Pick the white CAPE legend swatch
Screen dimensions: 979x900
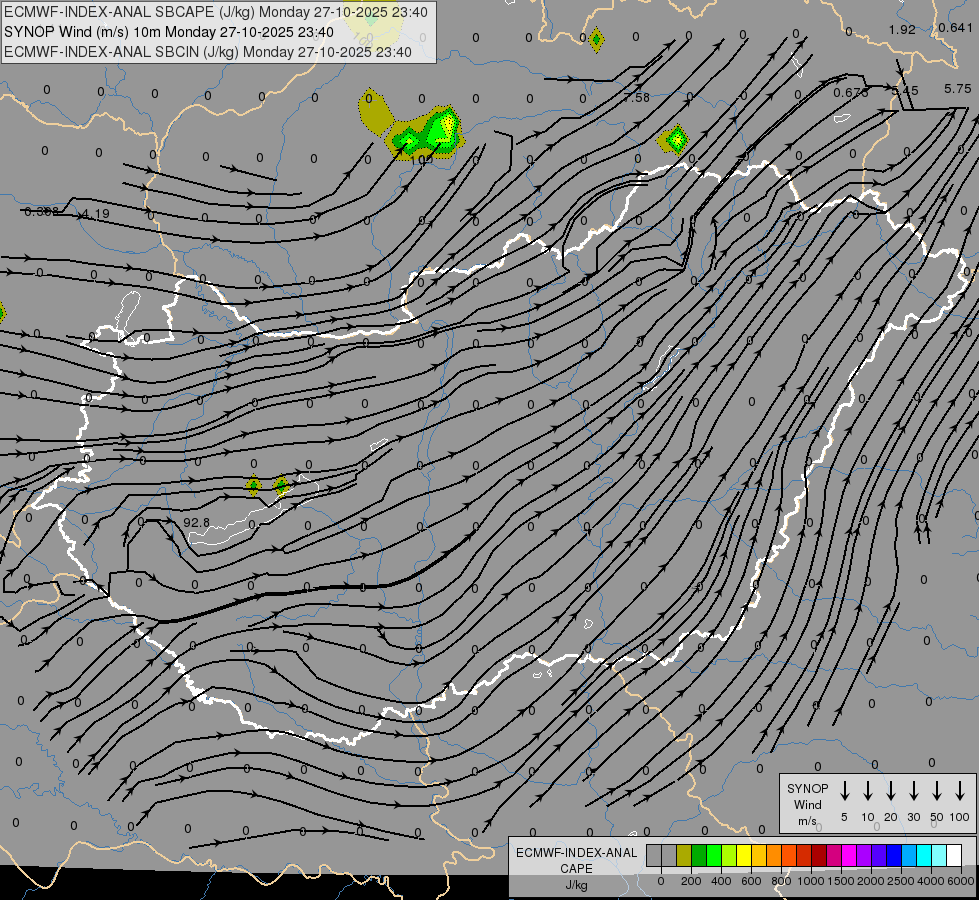coord(954,855)
